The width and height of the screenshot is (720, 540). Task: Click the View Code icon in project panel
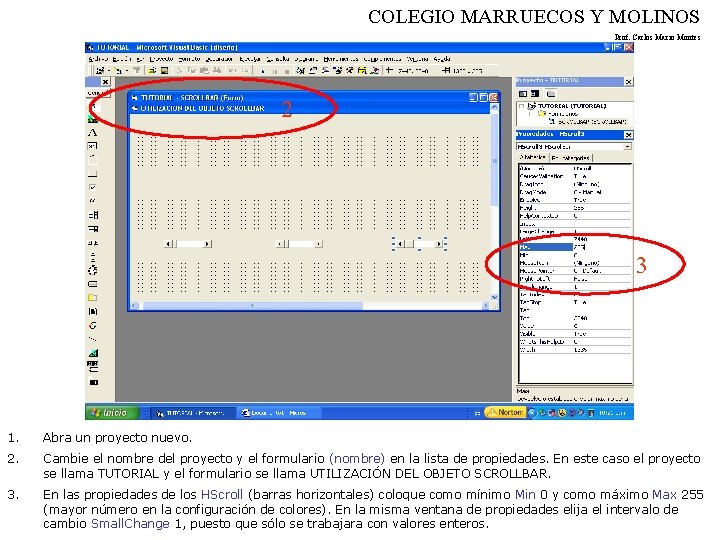coord(523,94)
